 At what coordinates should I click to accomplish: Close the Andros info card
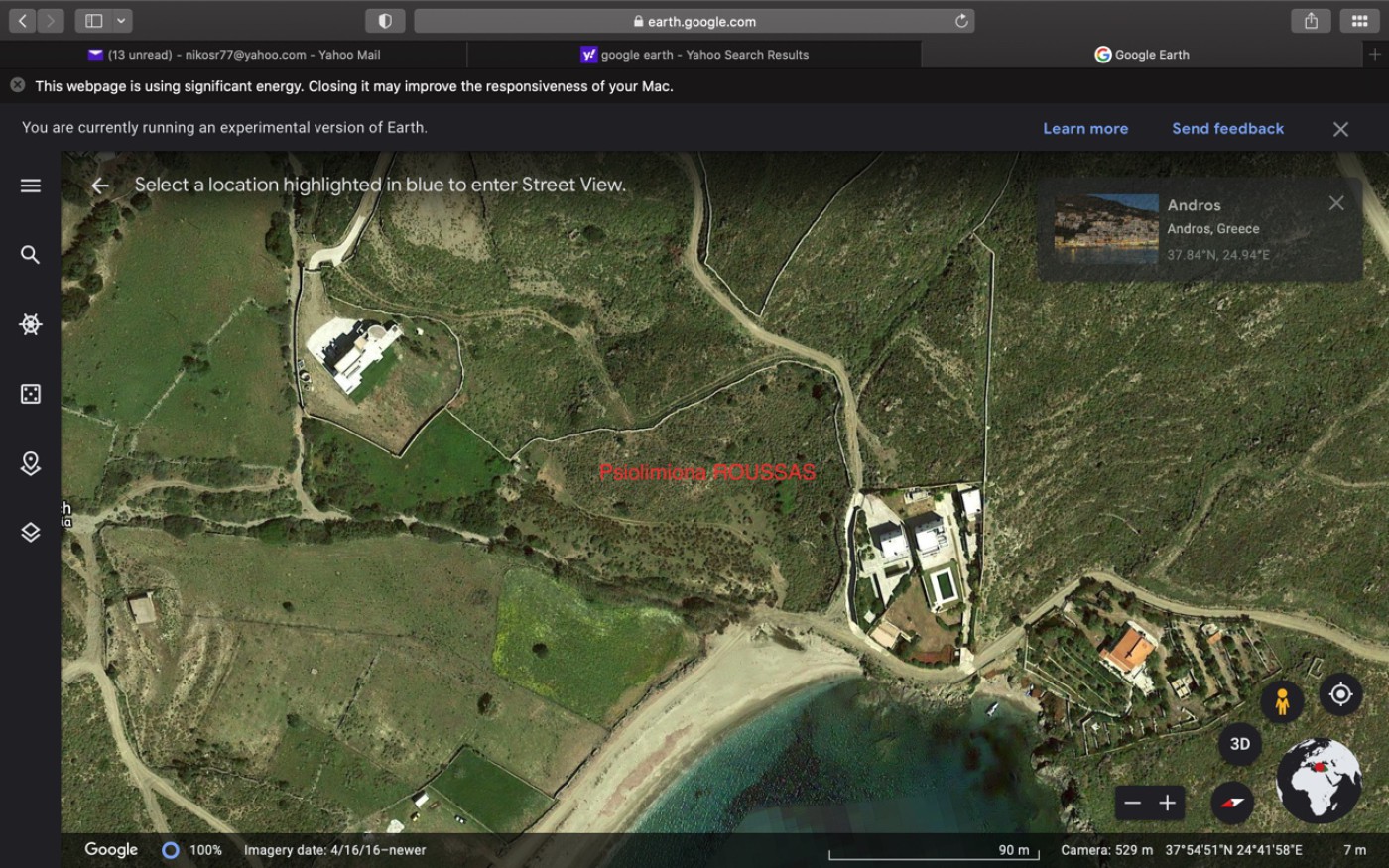1336,203
